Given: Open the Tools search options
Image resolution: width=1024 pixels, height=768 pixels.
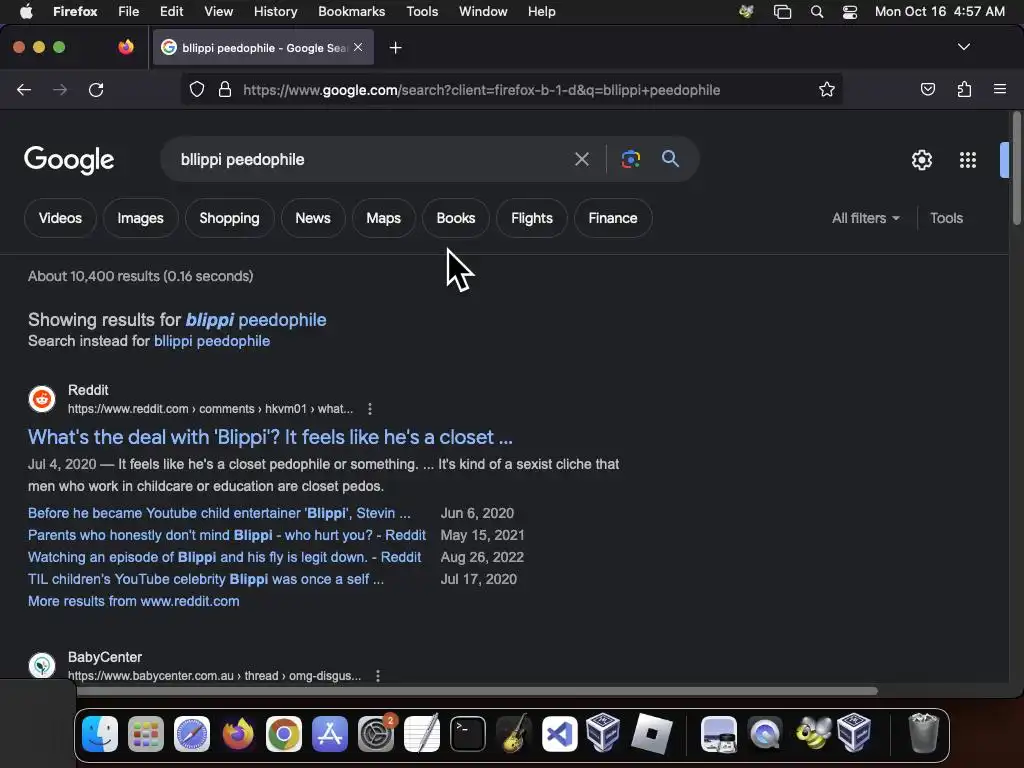Looking at the screenshot, I should click(946, 218).
